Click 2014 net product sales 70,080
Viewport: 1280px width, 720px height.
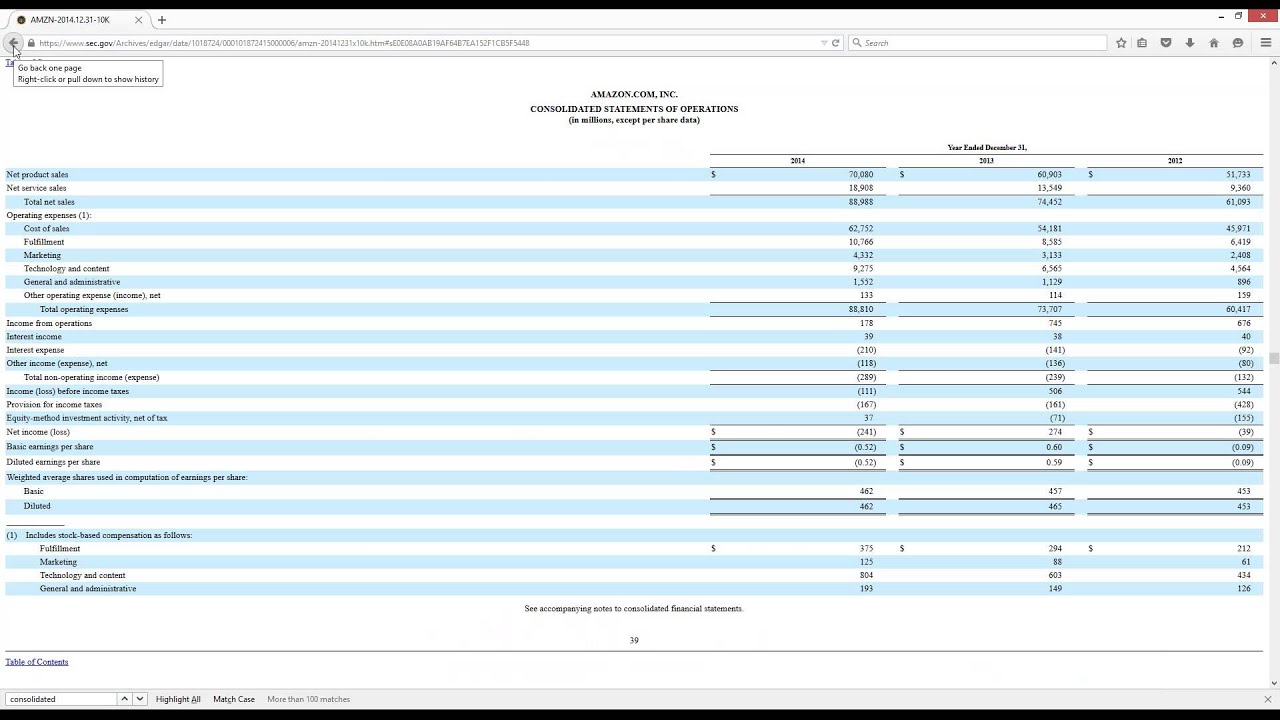(861, 174)
